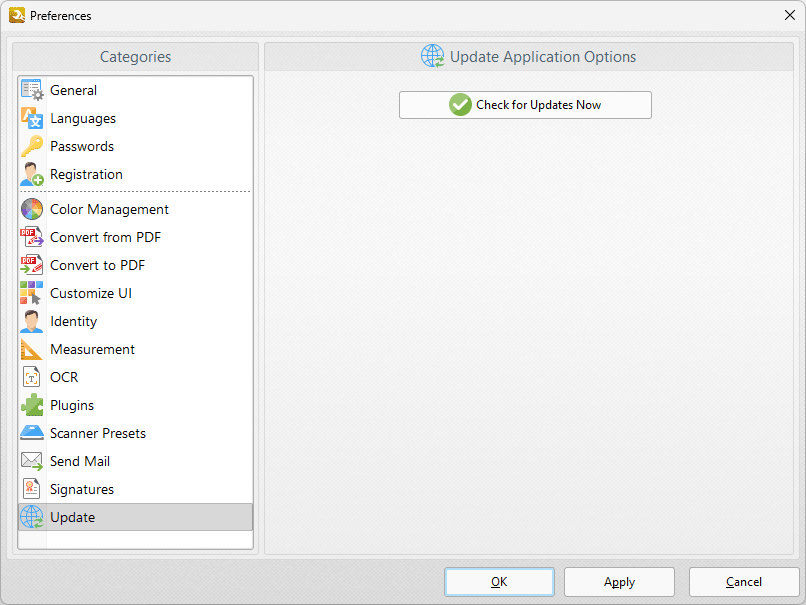This screenshot has width=806, height=605.
Task: Click the Signatures certificate icon
Action: click(x=32, y=489)
